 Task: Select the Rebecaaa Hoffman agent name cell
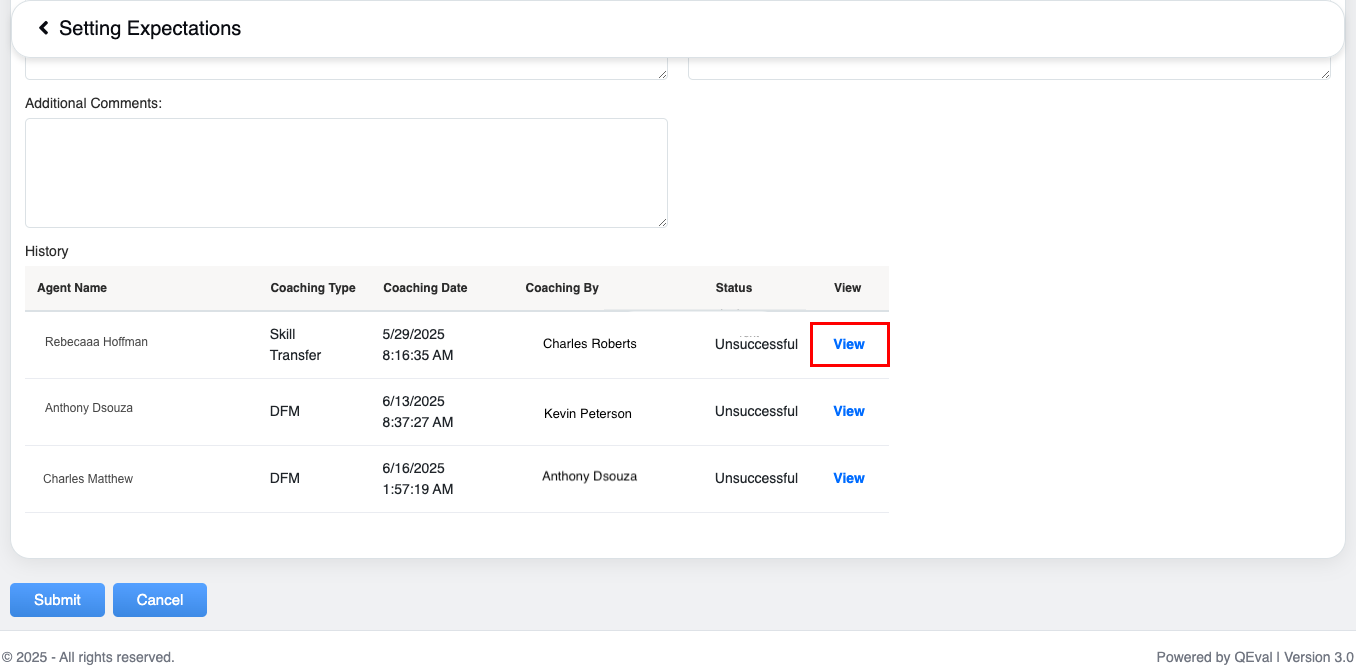pos(96,342)
